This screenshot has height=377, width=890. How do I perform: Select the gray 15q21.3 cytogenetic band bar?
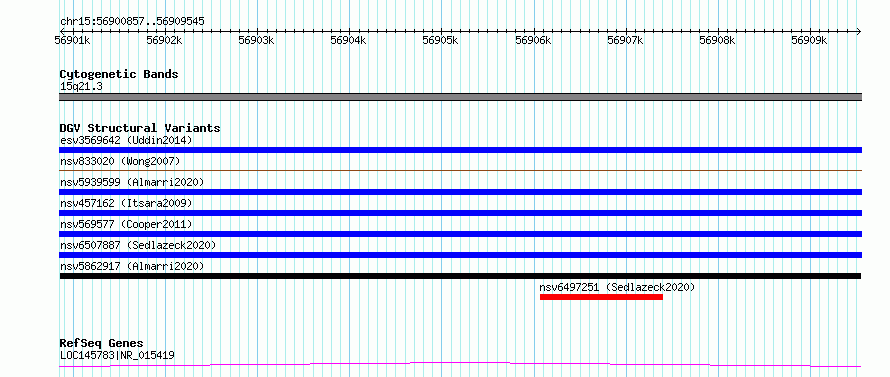tap(460, 97)
